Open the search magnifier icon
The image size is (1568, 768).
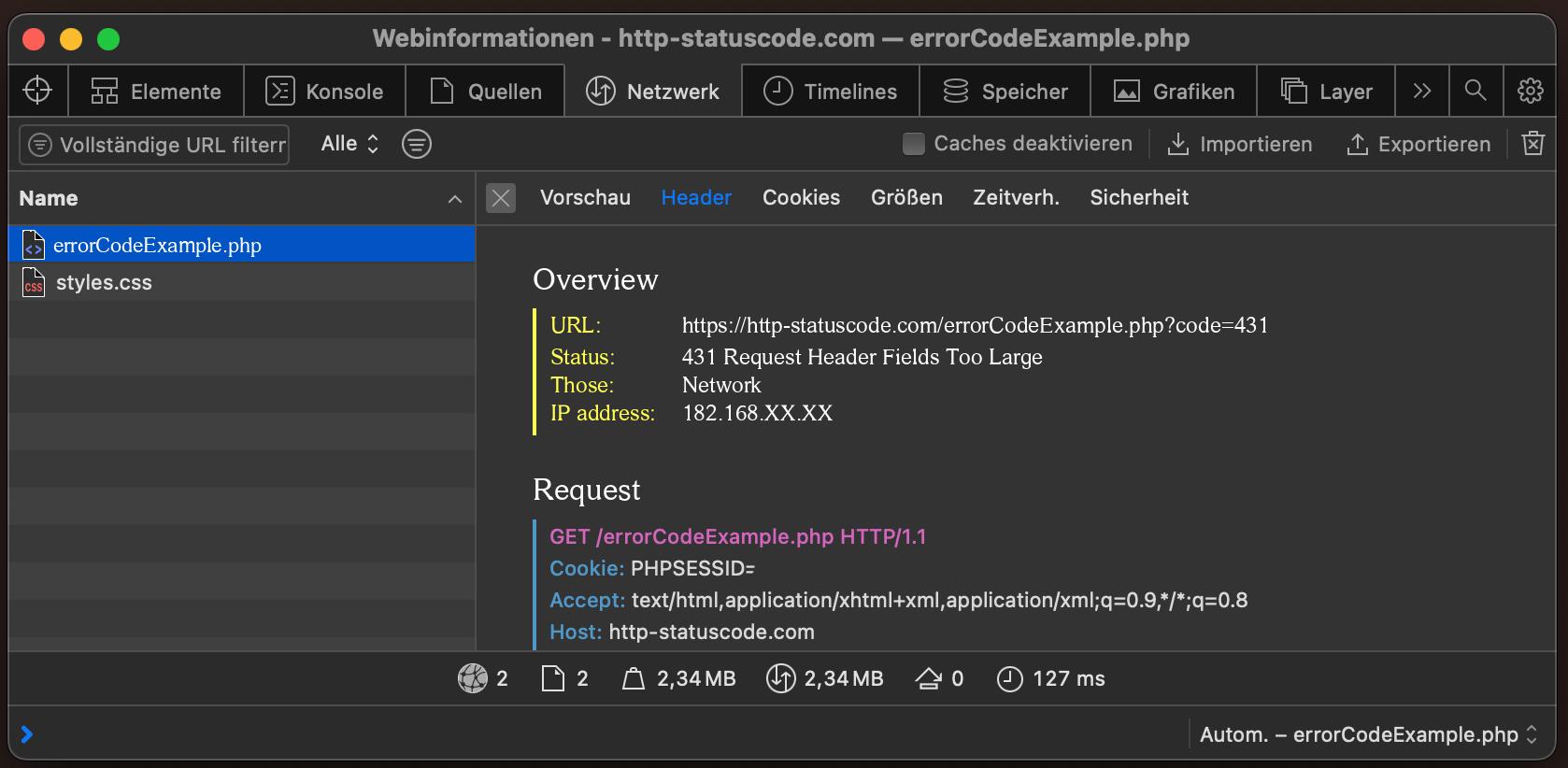coord(1475,91)
